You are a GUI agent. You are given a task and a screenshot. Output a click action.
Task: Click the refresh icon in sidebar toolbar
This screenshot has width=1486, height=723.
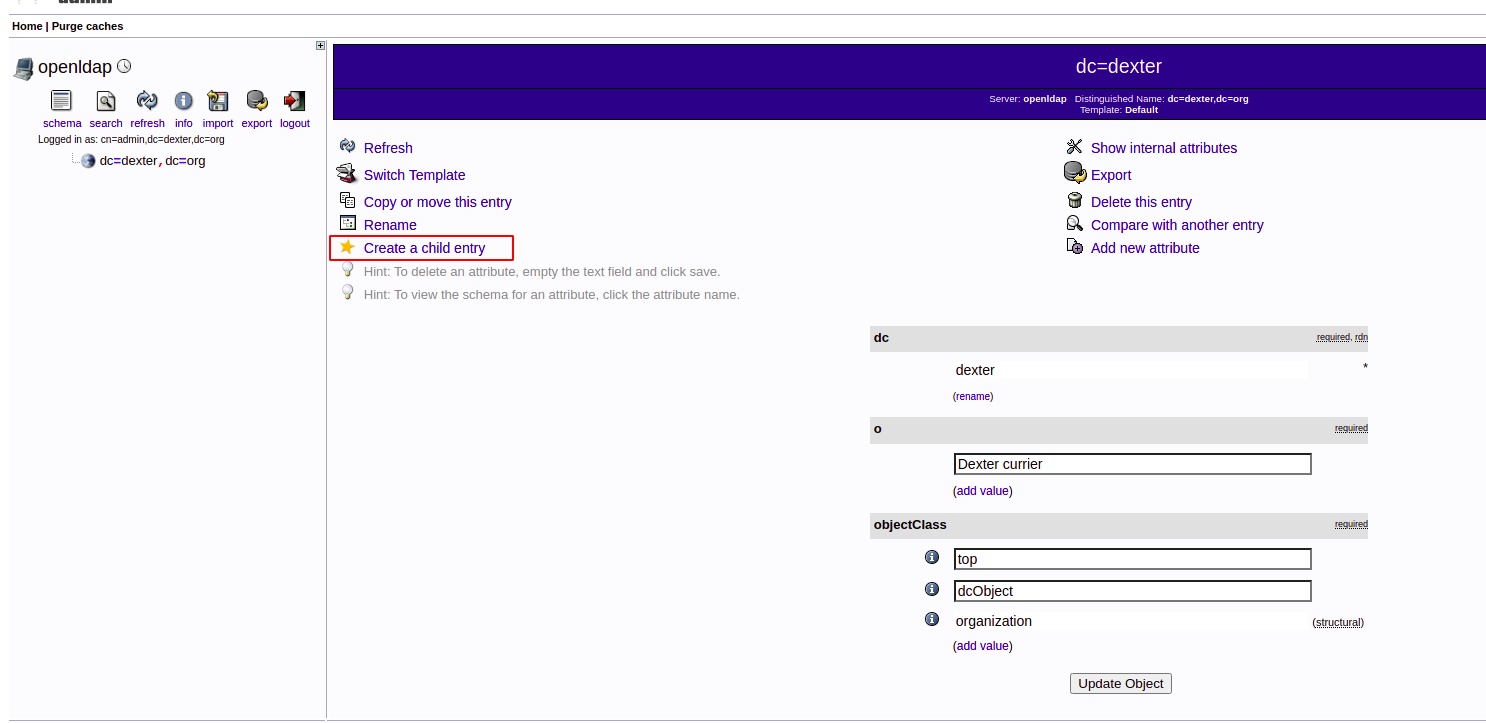(147, 101)
